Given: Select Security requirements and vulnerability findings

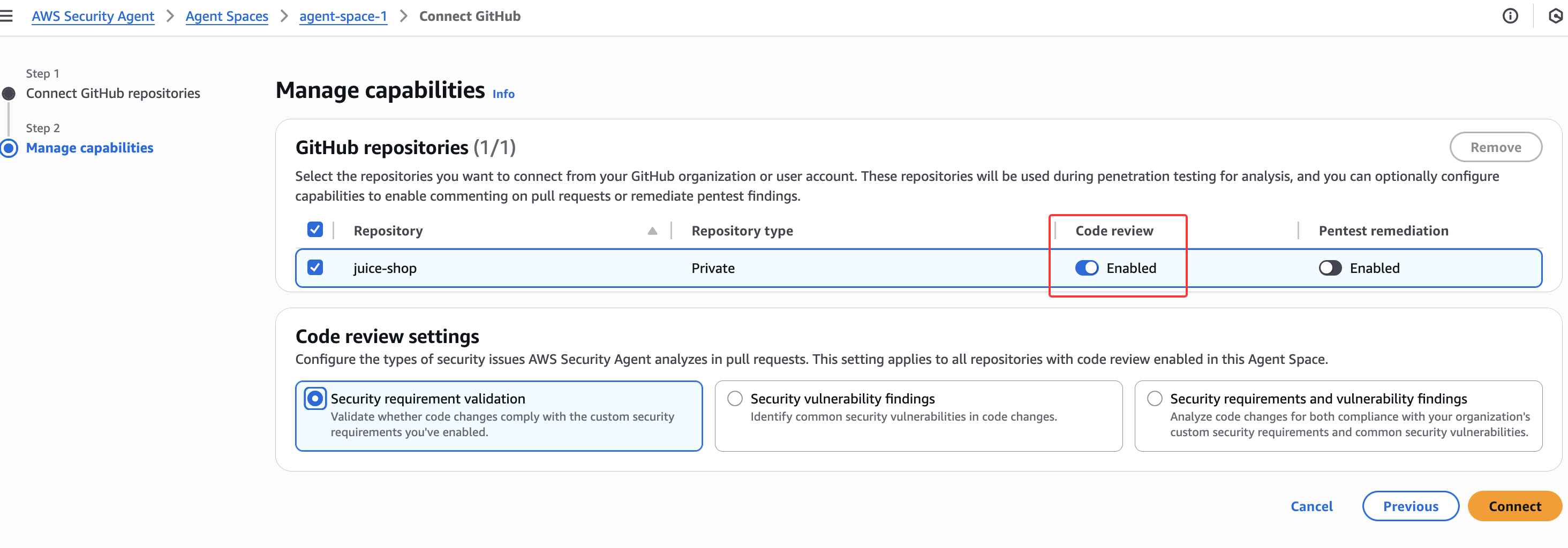Looking at the screenshot, I should point(1154,399).
